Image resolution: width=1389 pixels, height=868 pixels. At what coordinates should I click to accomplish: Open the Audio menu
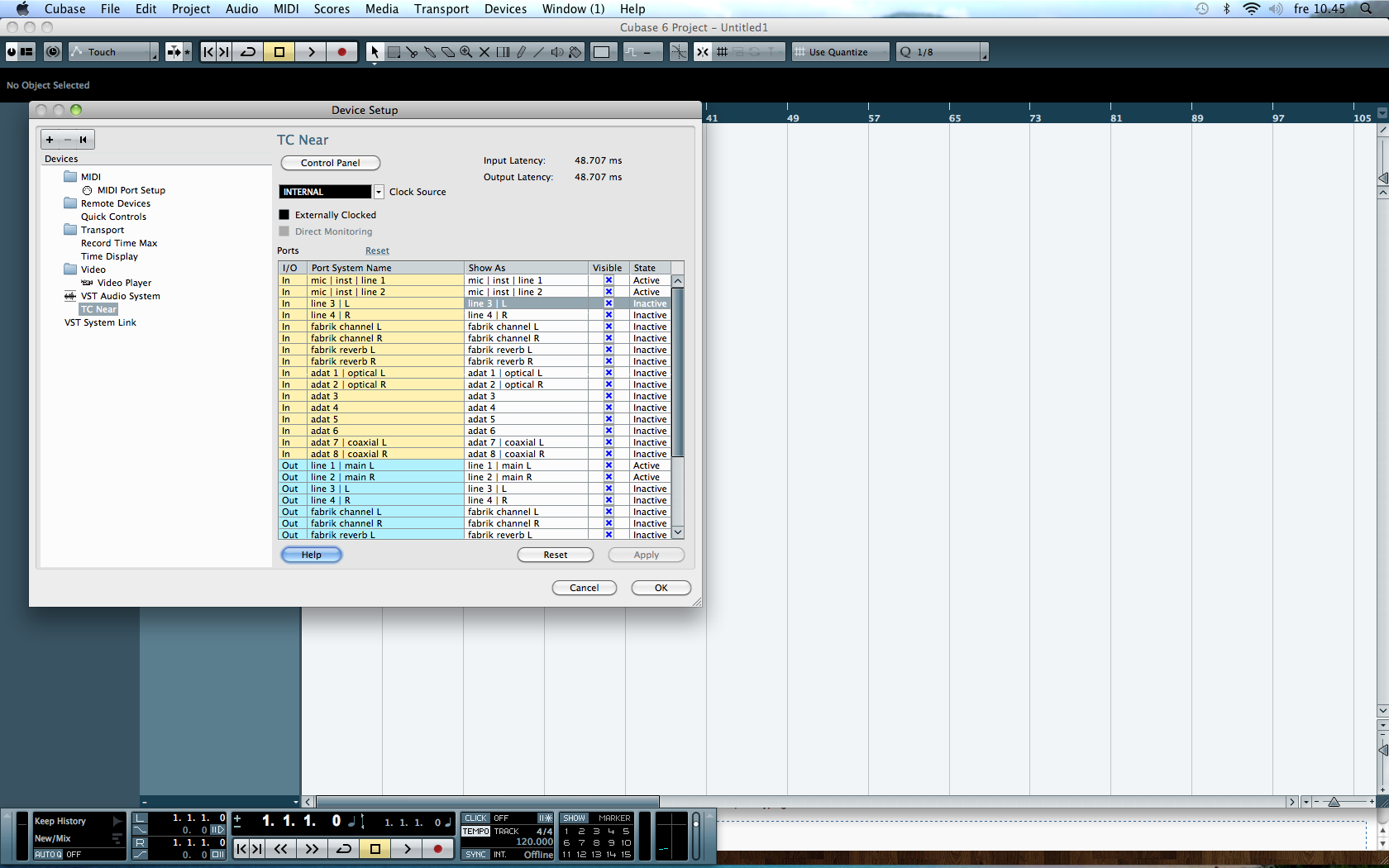pos(241,9)
